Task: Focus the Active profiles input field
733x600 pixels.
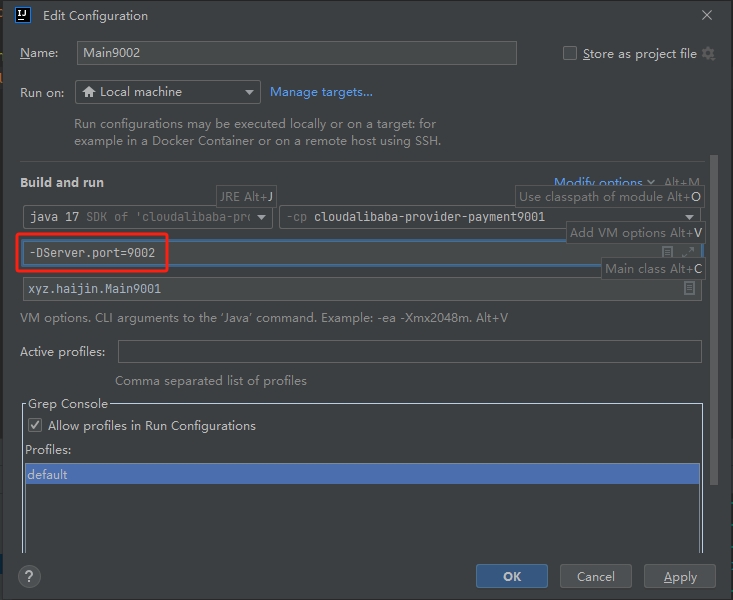Action: point(410,351)
